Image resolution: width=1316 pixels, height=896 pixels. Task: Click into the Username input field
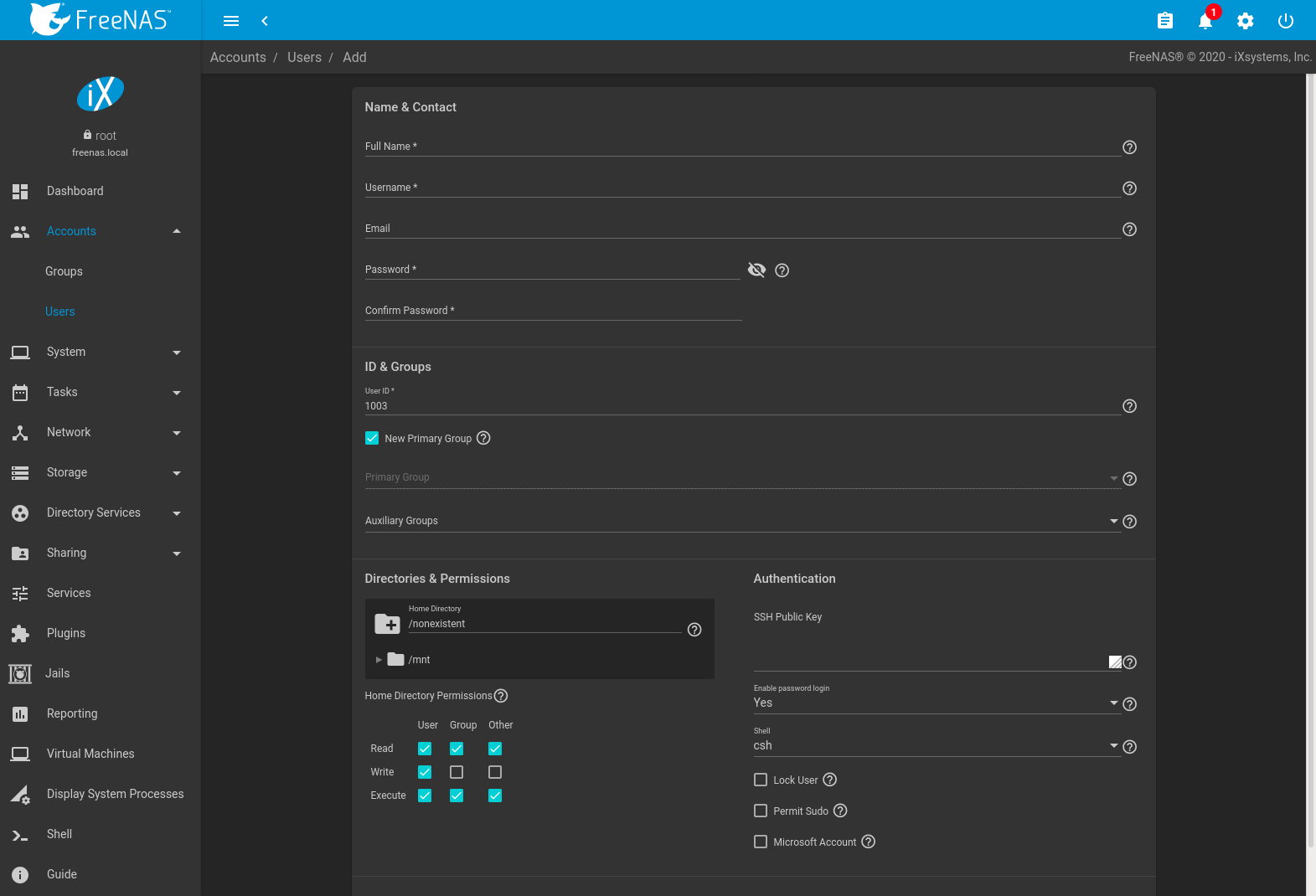(741, 188)
